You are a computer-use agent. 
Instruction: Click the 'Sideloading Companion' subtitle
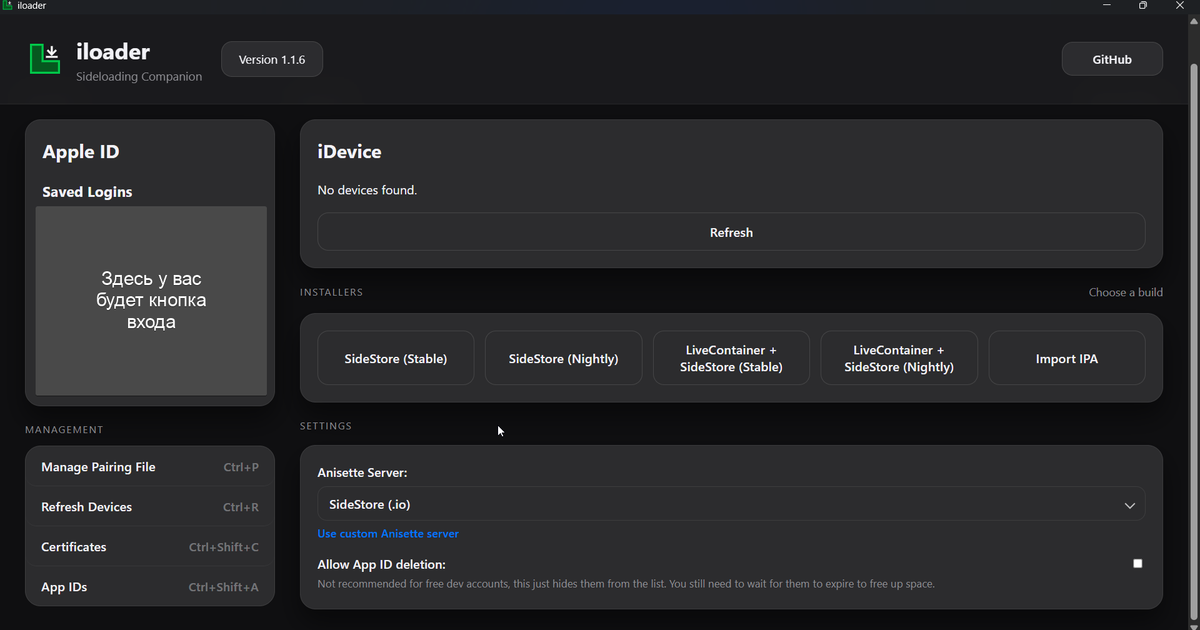tap(139, 77)
